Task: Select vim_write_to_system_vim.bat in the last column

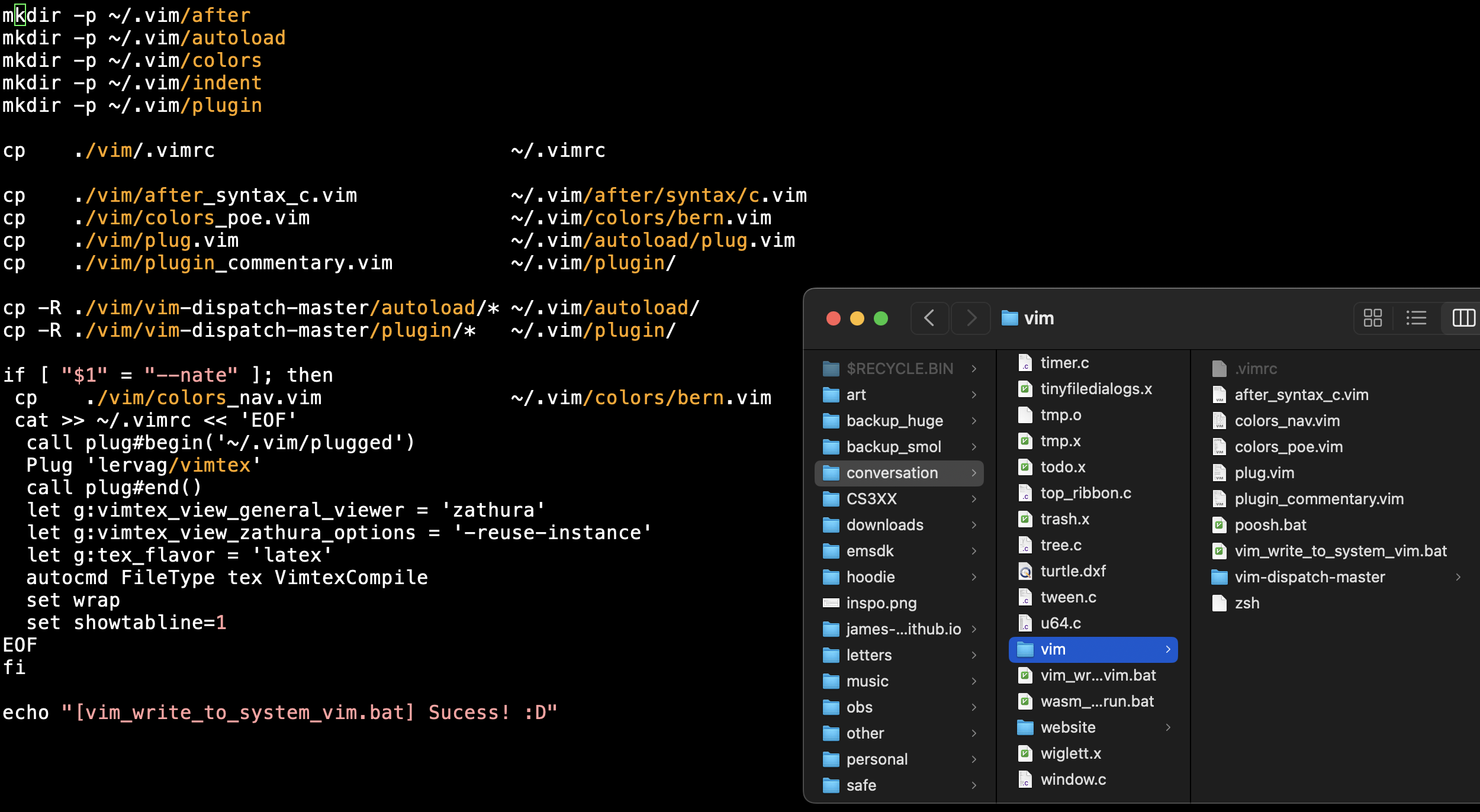Action: pos(1340,551)
